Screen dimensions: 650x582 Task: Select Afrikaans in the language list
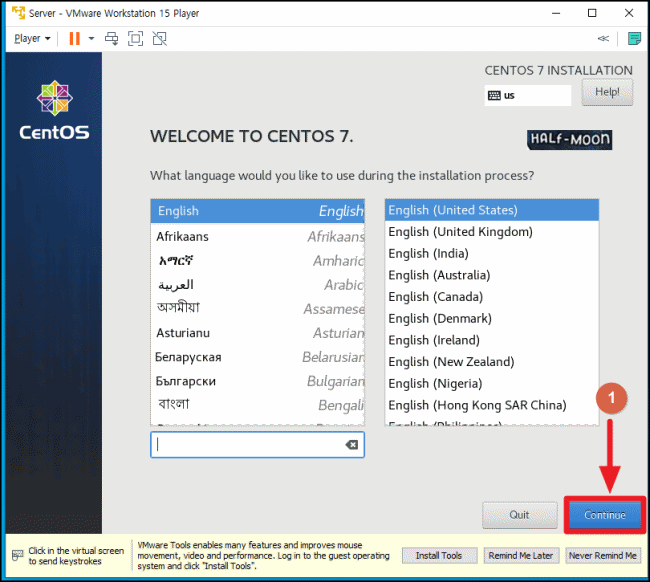[x=257, y=236]
